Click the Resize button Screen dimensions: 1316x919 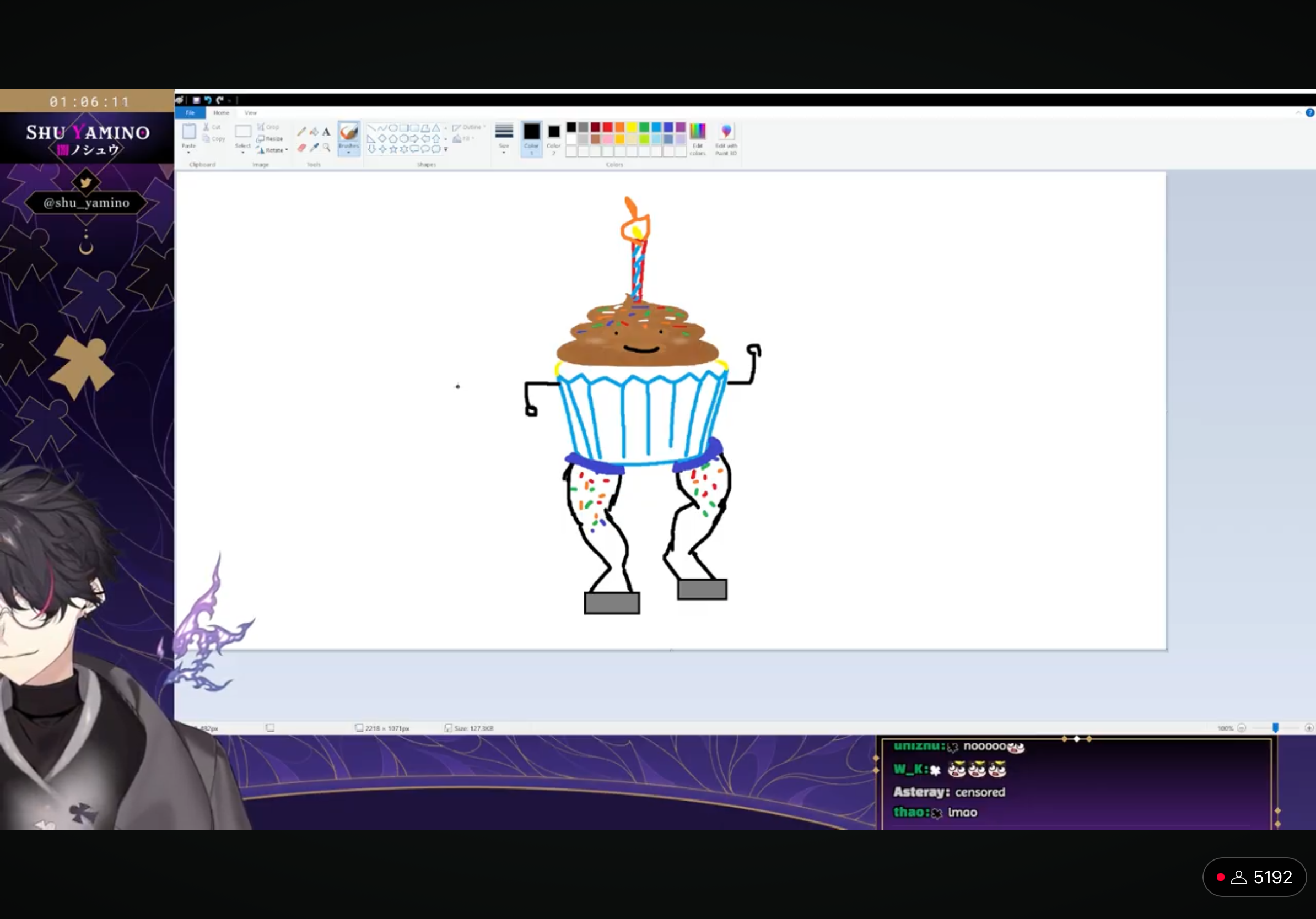click(x=270, y=139)
